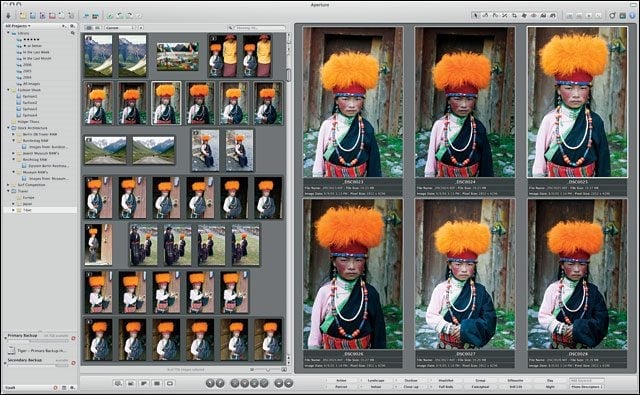This screenshot has width=640, height=395.
Task: Select the Selection arrow tool
Action: click(x=475, y=16)
